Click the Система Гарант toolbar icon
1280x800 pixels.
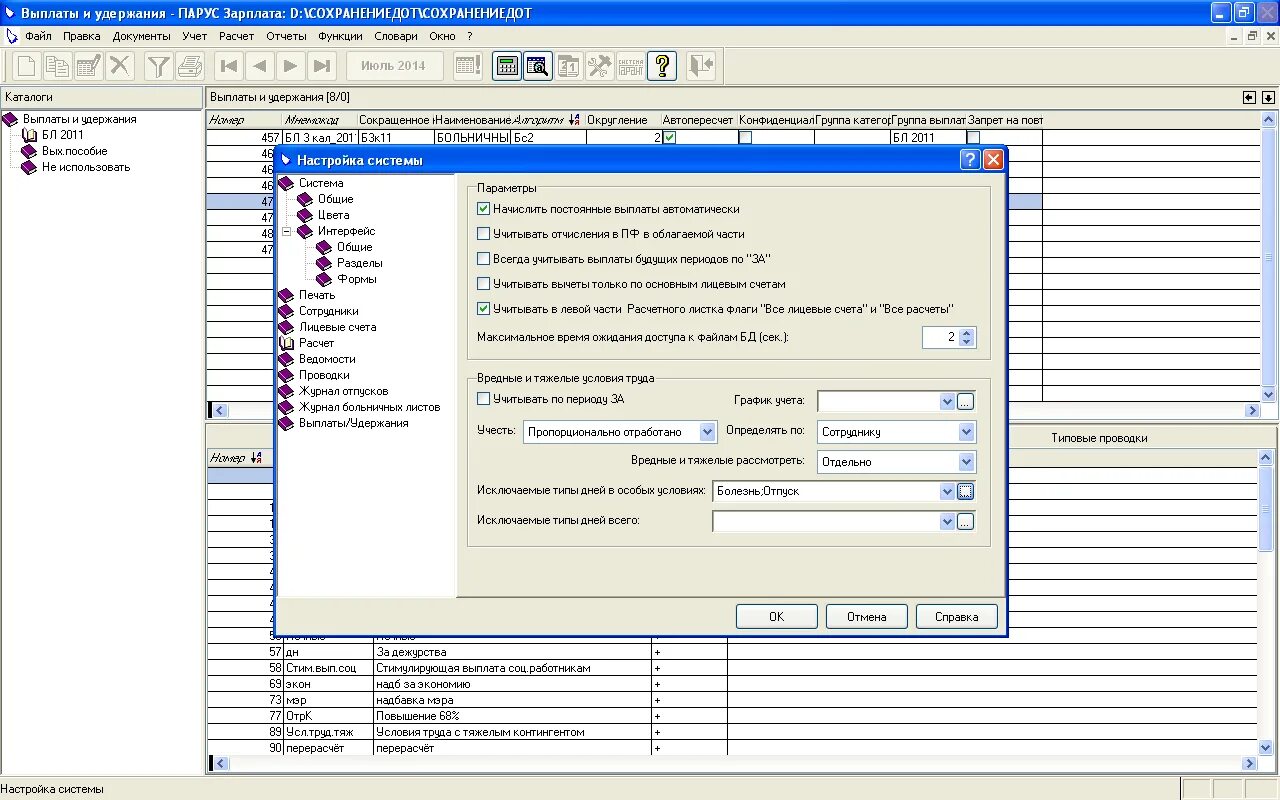(x=631, y=66)
